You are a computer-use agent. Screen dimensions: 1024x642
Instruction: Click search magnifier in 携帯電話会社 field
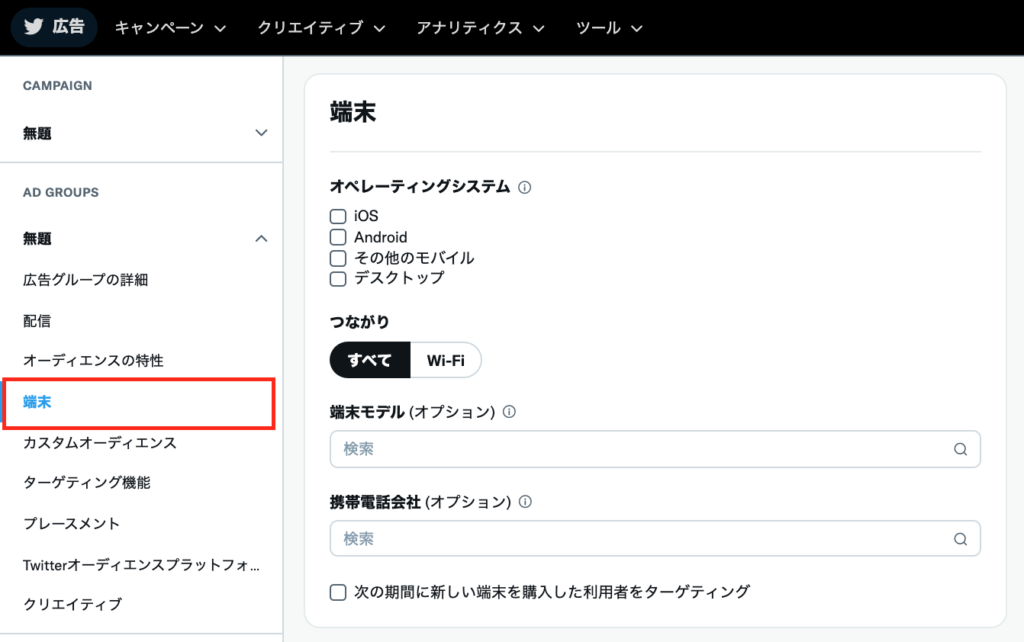tap(960, 539)
